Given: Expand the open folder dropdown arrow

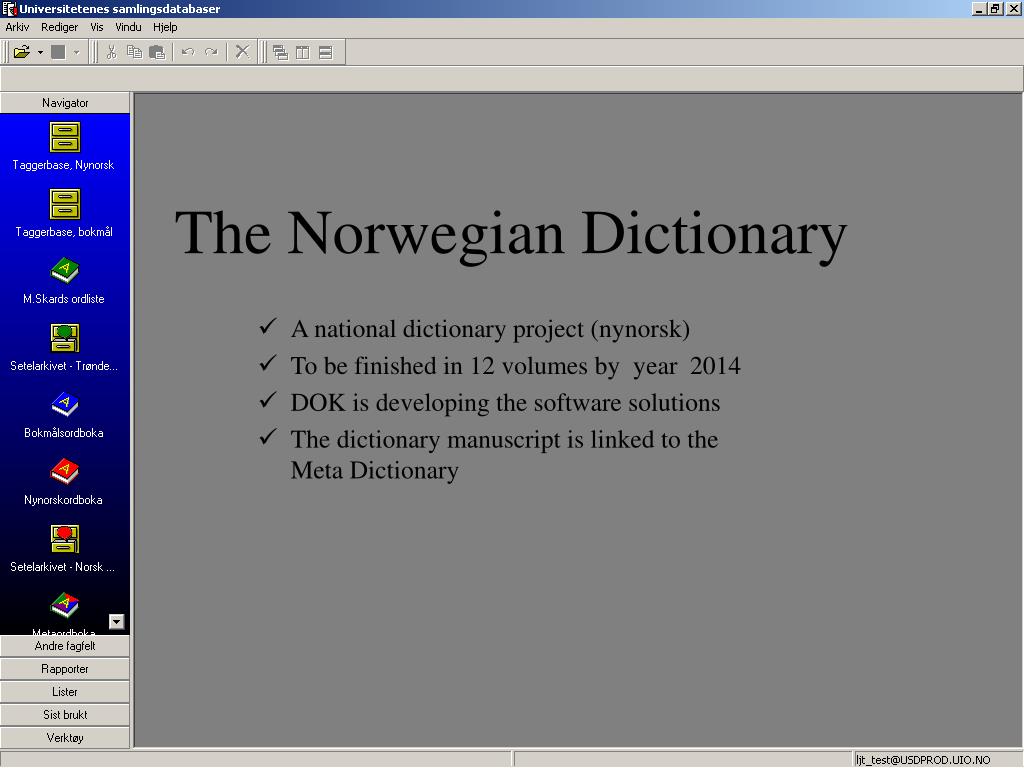Looking at the screenshot, I should [40, 52].
